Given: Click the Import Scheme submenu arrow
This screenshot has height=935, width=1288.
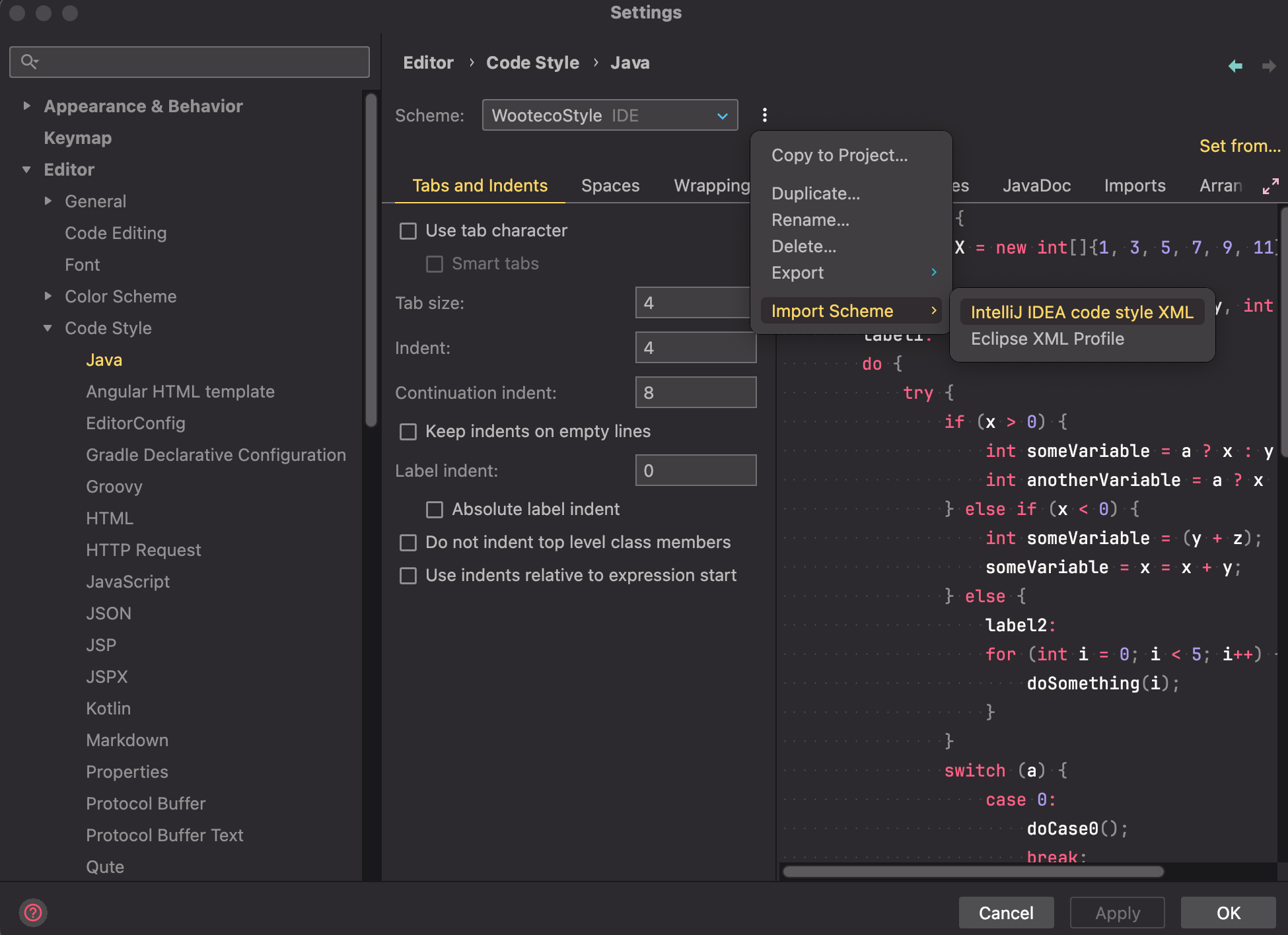Looking at the screenshot, I should click(933, 310).
